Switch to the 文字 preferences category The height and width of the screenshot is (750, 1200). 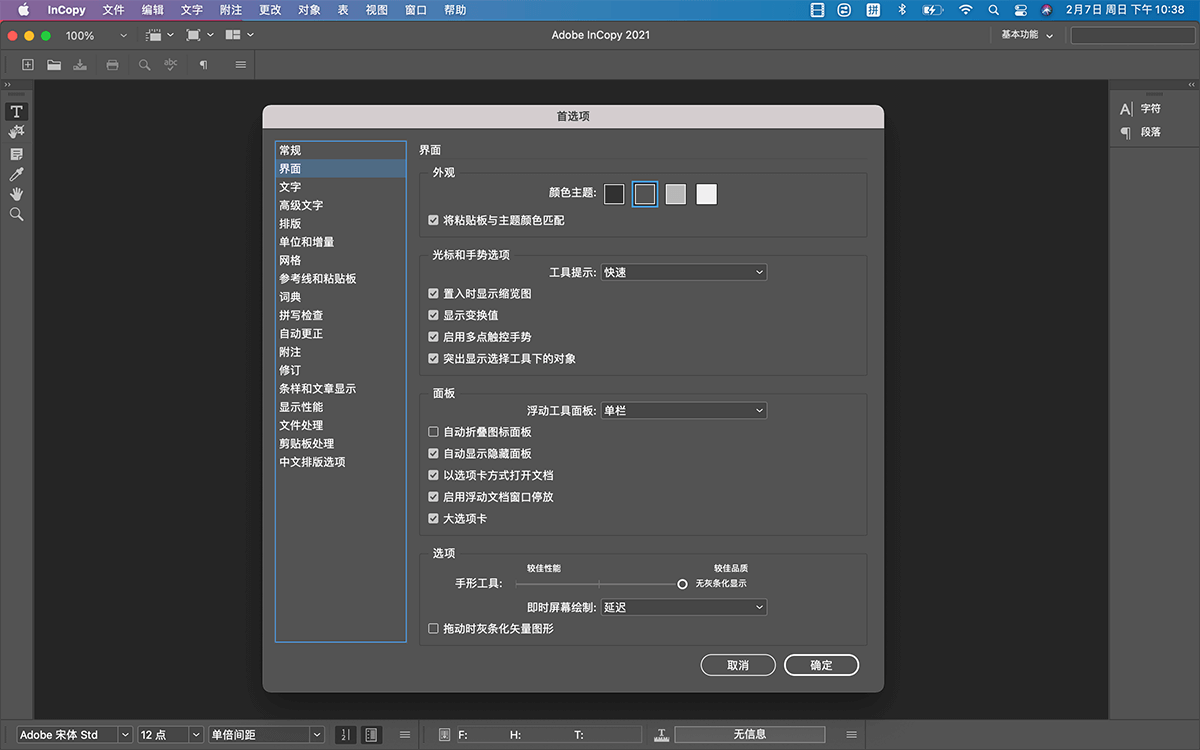point(290,186)
